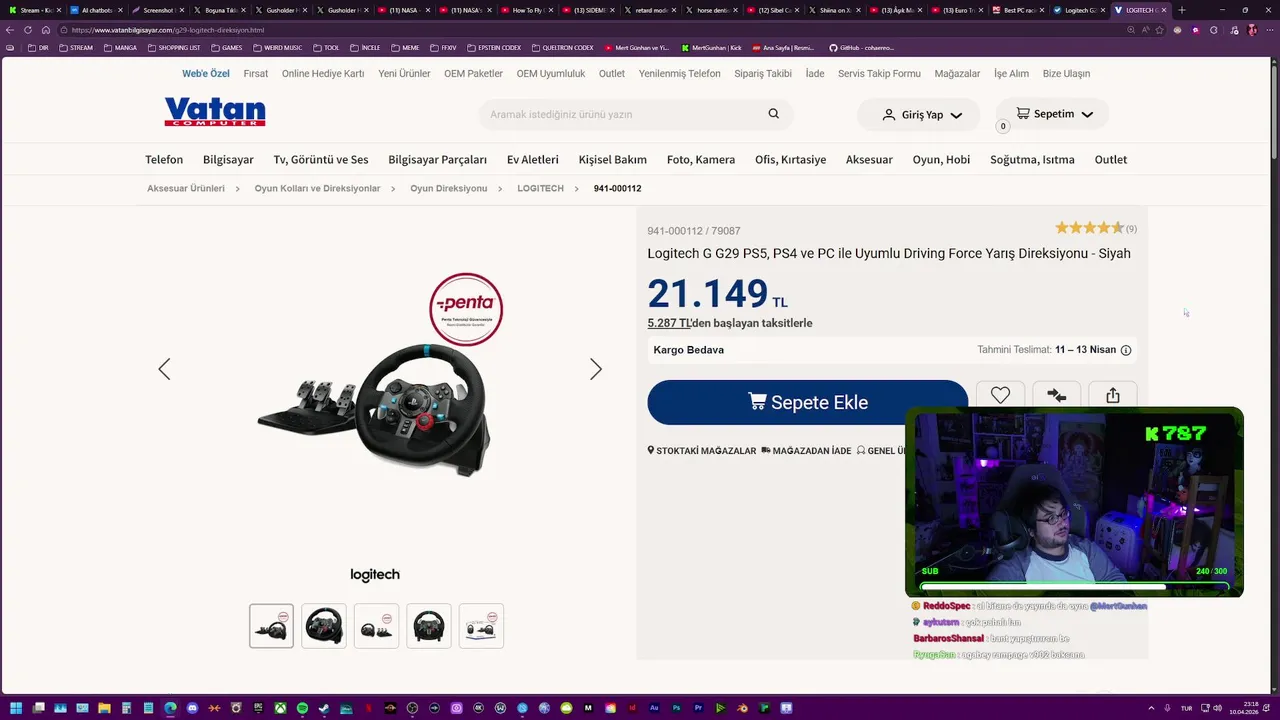Click LOGITECH breadcrumb link
Image resolution: width=1280 pixels, height=720 pixels.
coord(540,188)
